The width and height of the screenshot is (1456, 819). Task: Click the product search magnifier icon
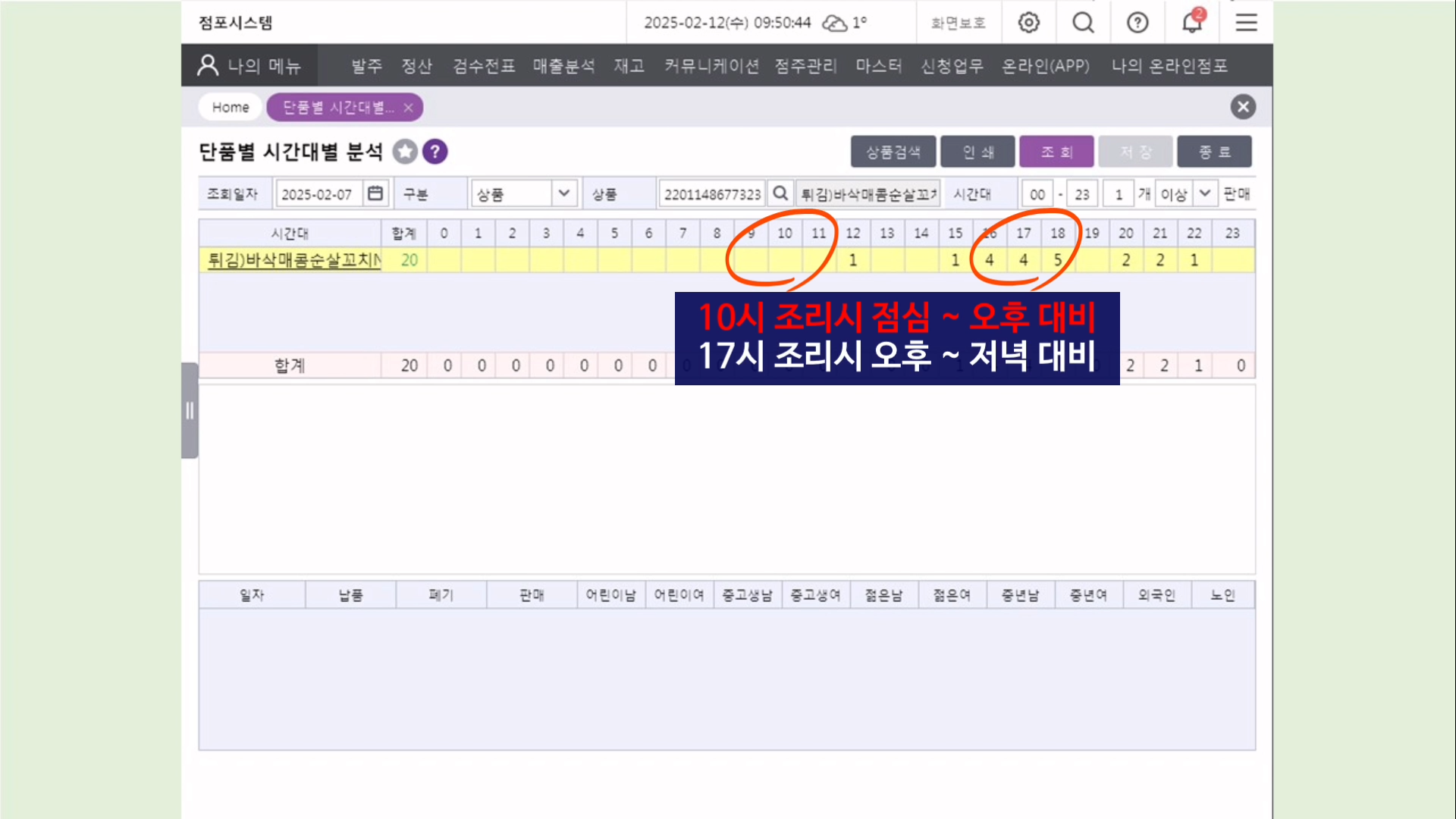(780, 193)
